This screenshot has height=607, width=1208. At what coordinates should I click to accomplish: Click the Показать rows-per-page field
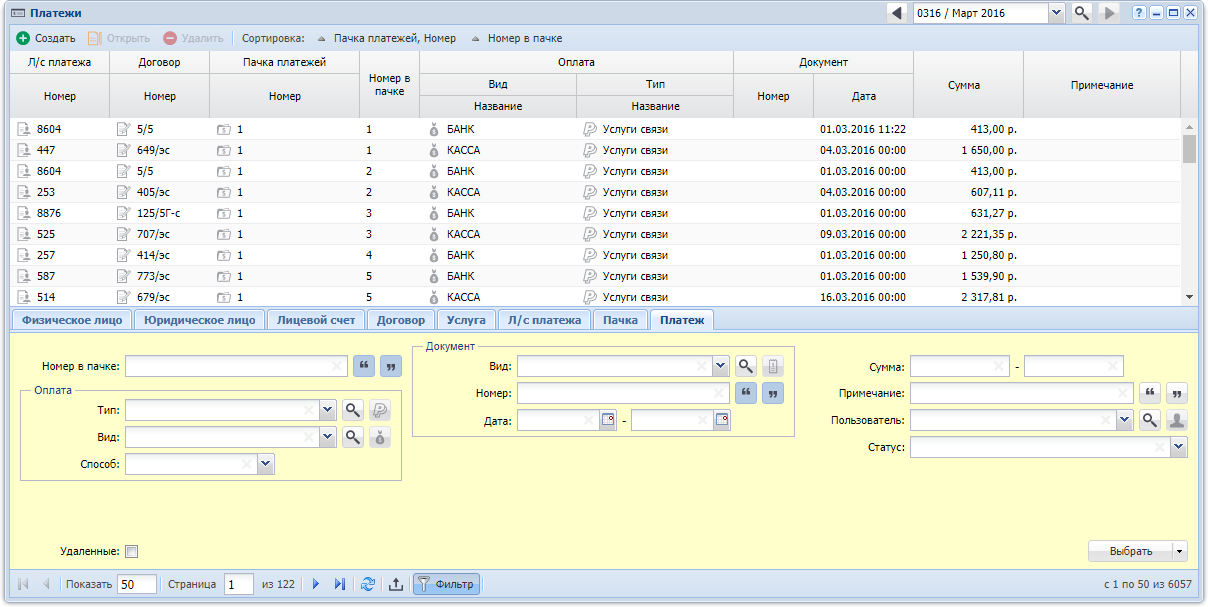(137, 584)
